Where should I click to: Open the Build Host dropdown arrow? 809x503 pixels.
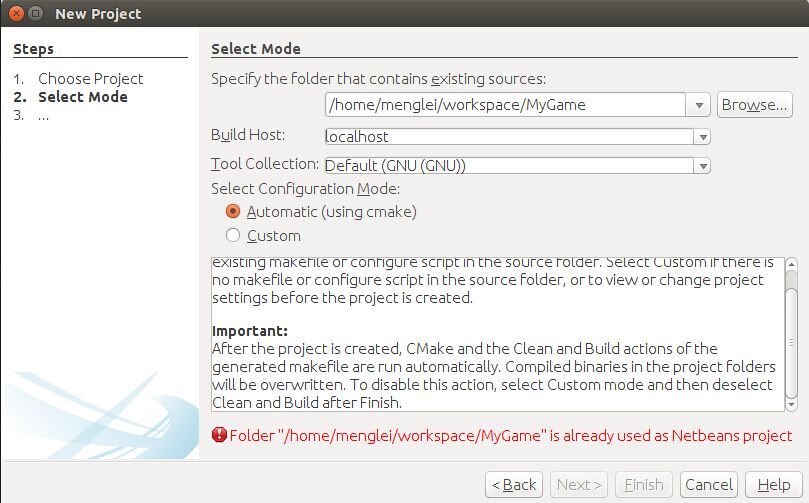[703, 137]
